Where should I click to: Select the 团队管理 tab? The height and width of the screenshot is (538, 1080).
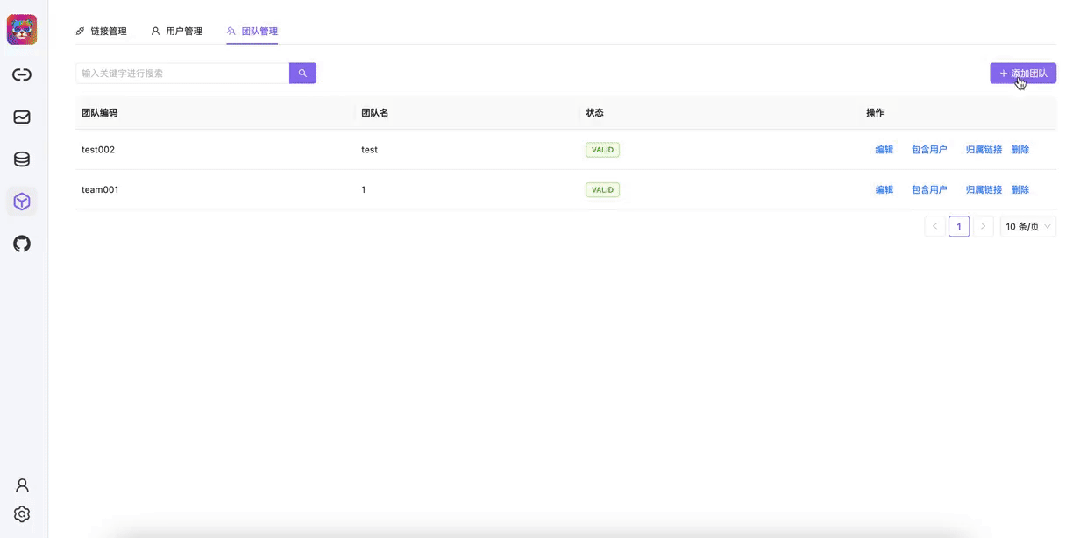coord(252,31)
